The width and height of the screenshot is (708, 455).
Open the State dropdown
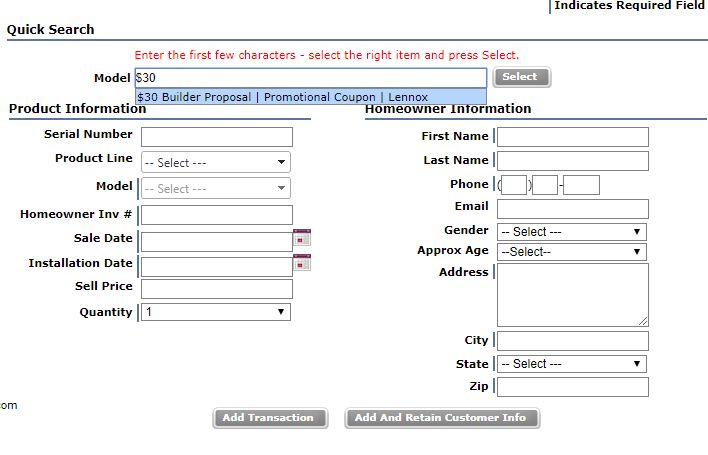pos(572,364)
